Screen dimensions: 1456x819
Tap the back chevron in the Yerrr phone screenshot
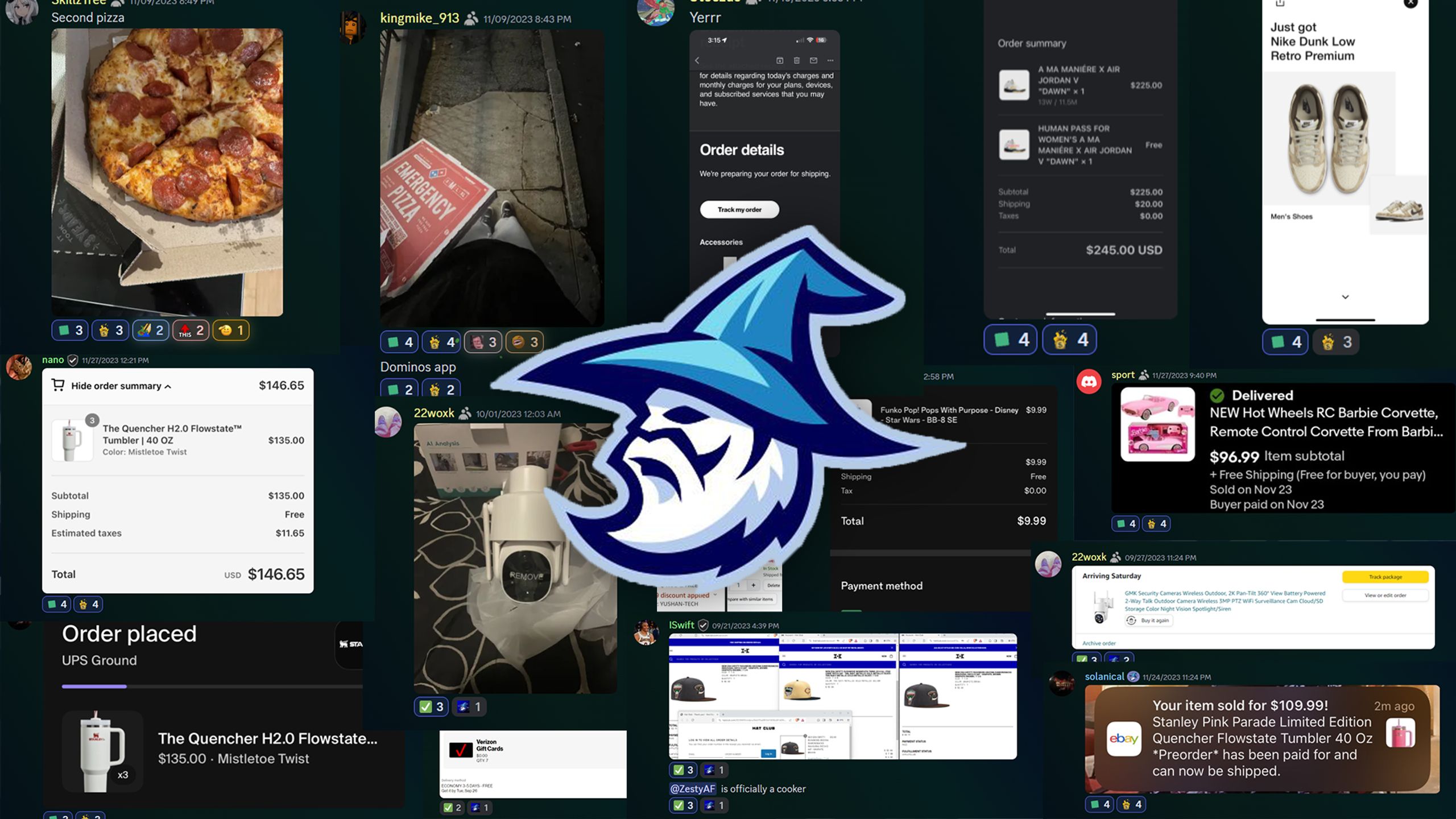click(697, 60)
